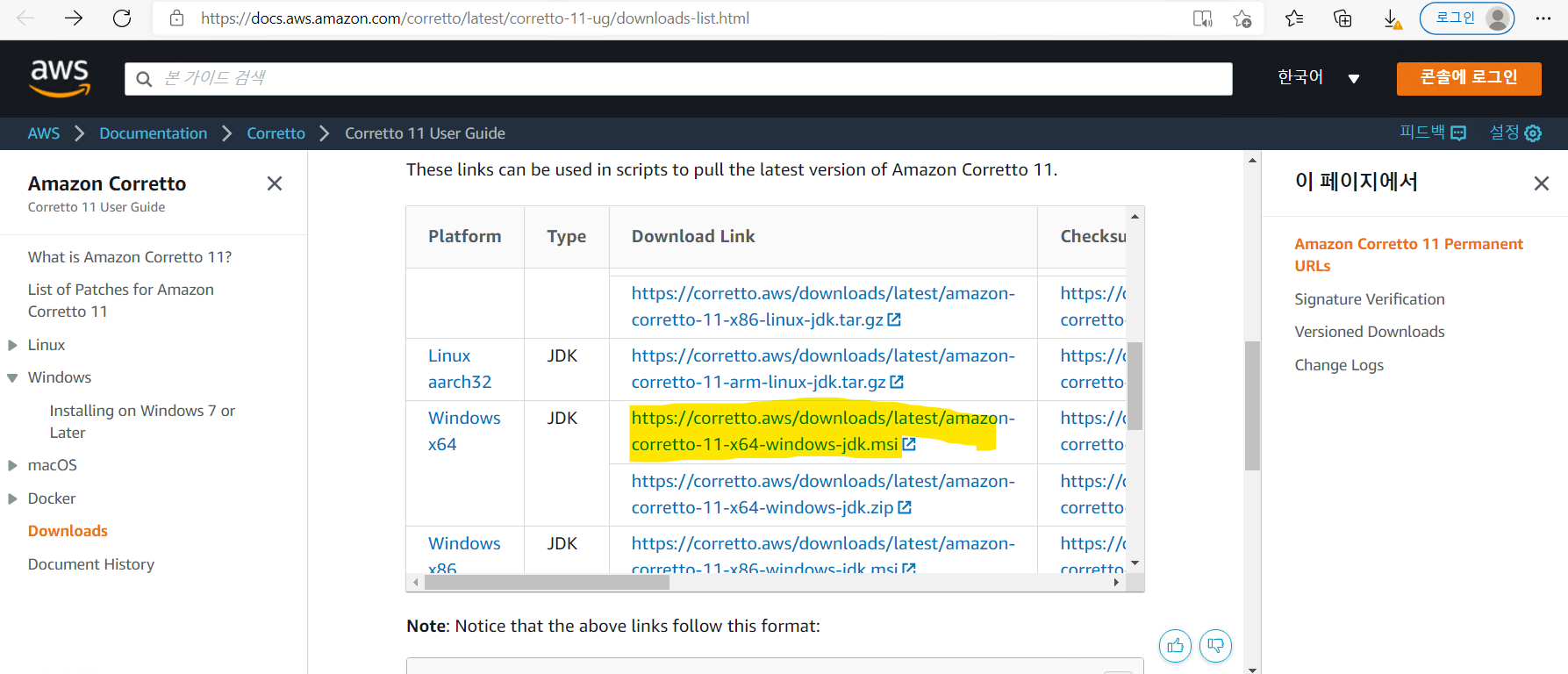The width and height of the screenshot is (1568, 674).
Task: Reload the page with the refresh icon
Action: pos(122,18)
